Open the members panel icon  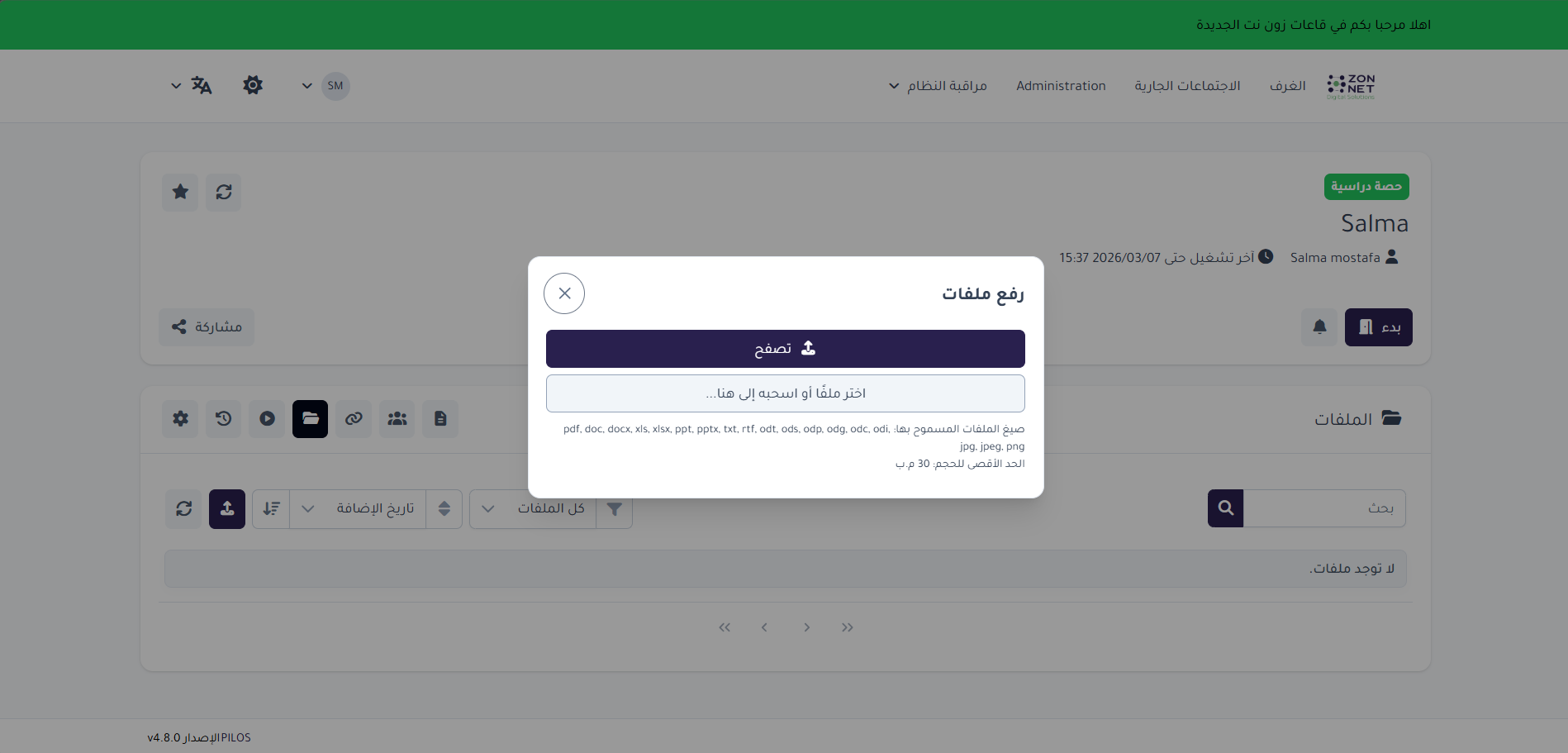(x=397, y=419)
